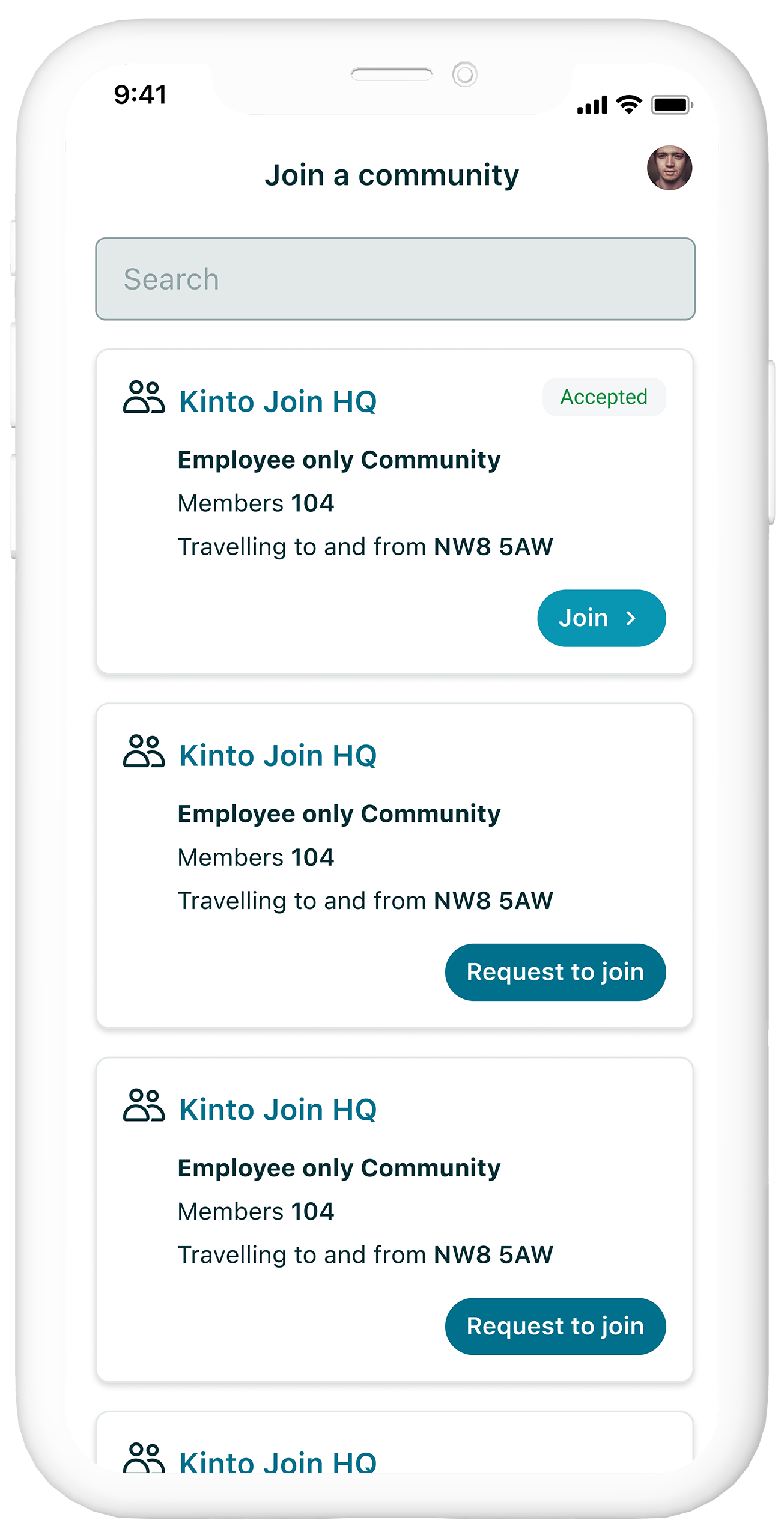Viewport: 784px width, 1538px height.
Task: Click the group icon on fourth partial card
Action: [x=144, y=1457]
